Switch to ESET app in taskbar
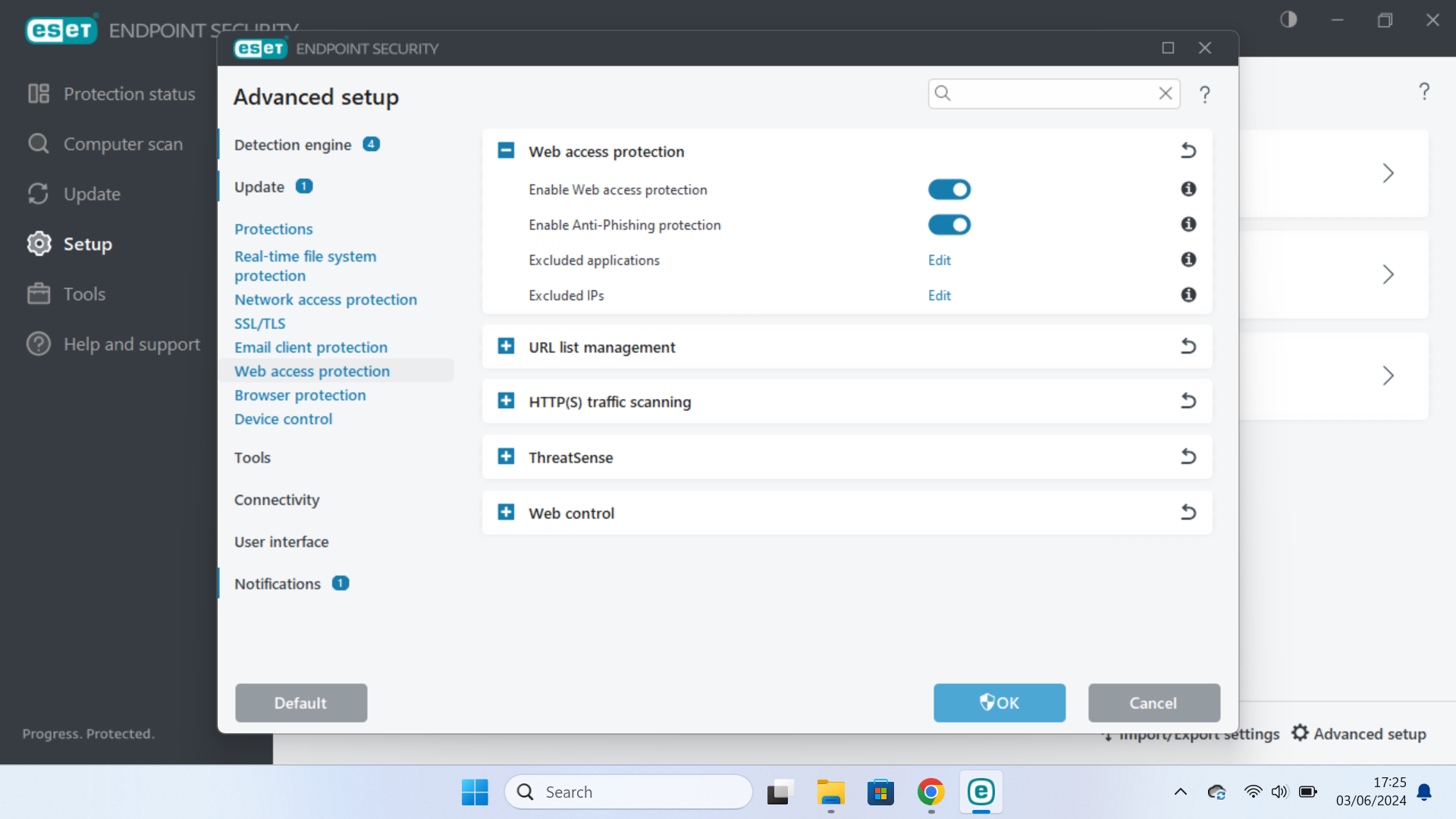Image resolution: width=1456 pixels, height=819 pixels. [x=981, y=792]
